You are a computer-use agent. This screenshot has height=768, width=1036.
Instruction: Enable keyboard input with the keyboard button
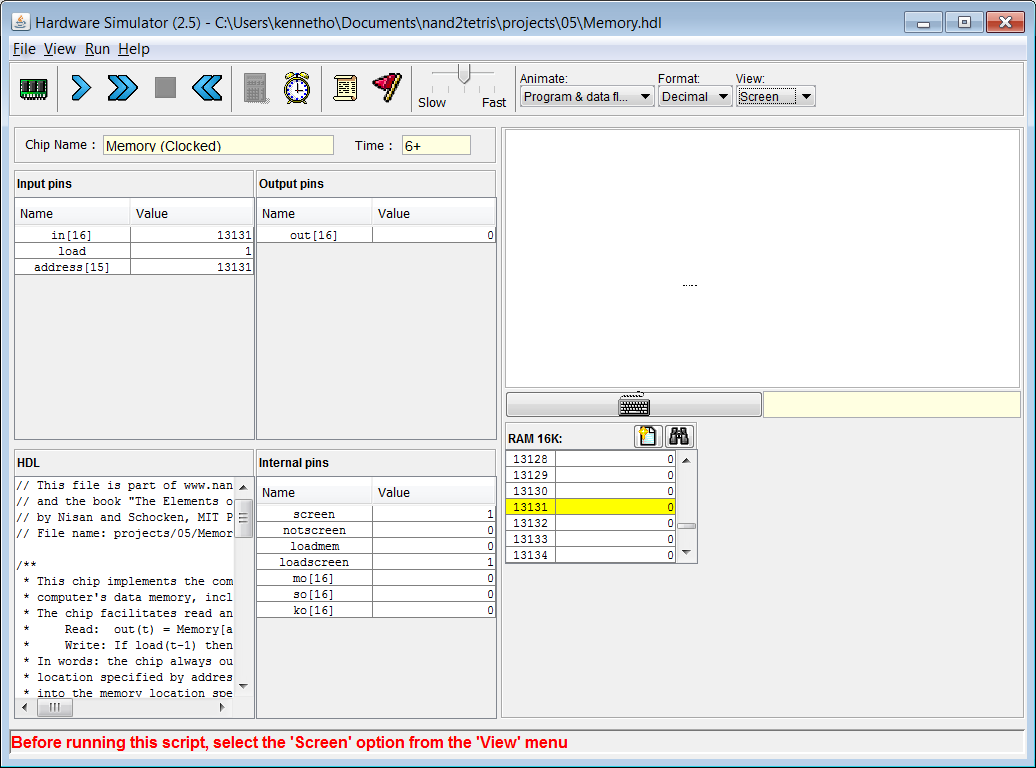[634, 405]
